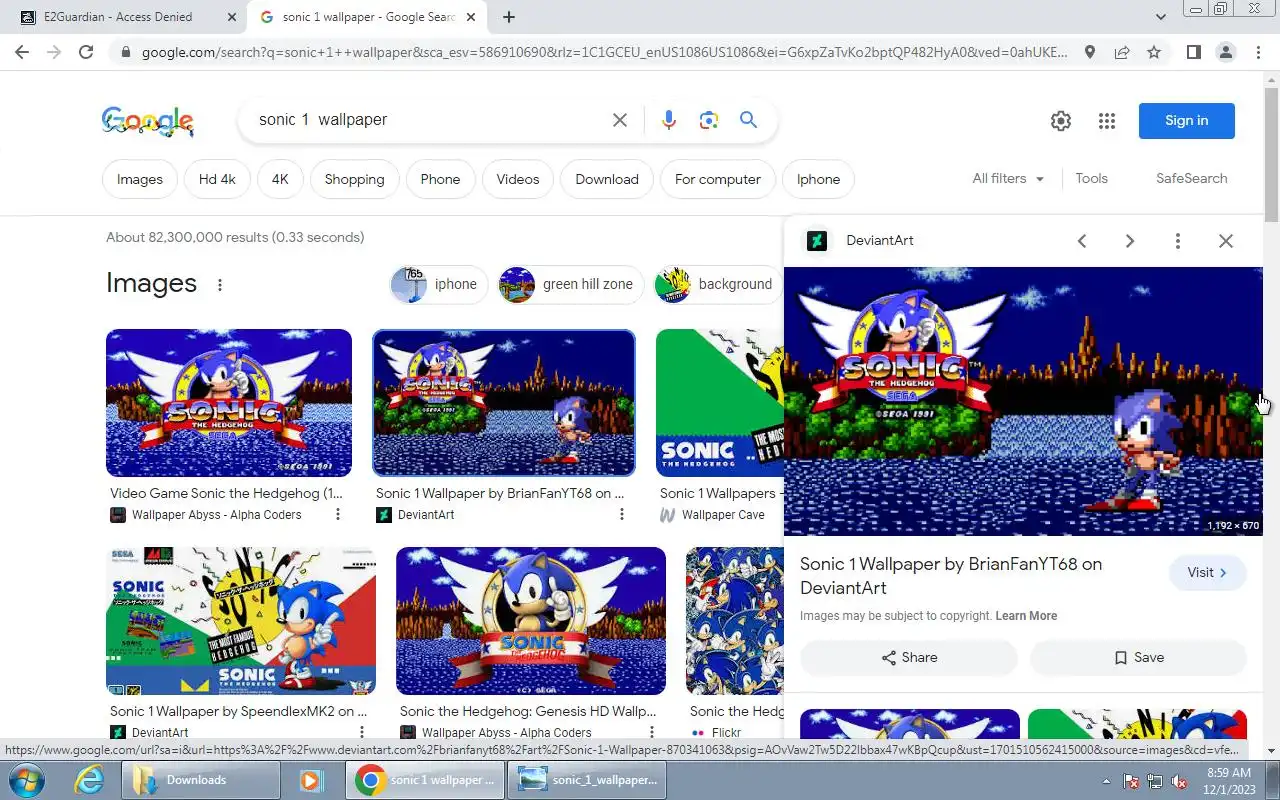Bookmark this page with the star icon
This screenshot has width=1280, height=800.
coord(1154,52)
